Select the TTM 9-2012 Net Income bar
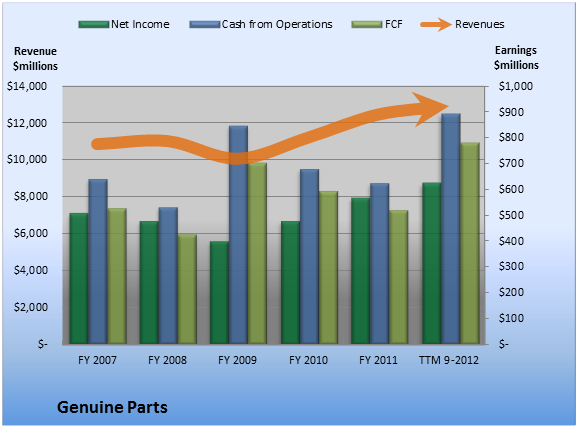577x427 pixels. pos(432,263)
